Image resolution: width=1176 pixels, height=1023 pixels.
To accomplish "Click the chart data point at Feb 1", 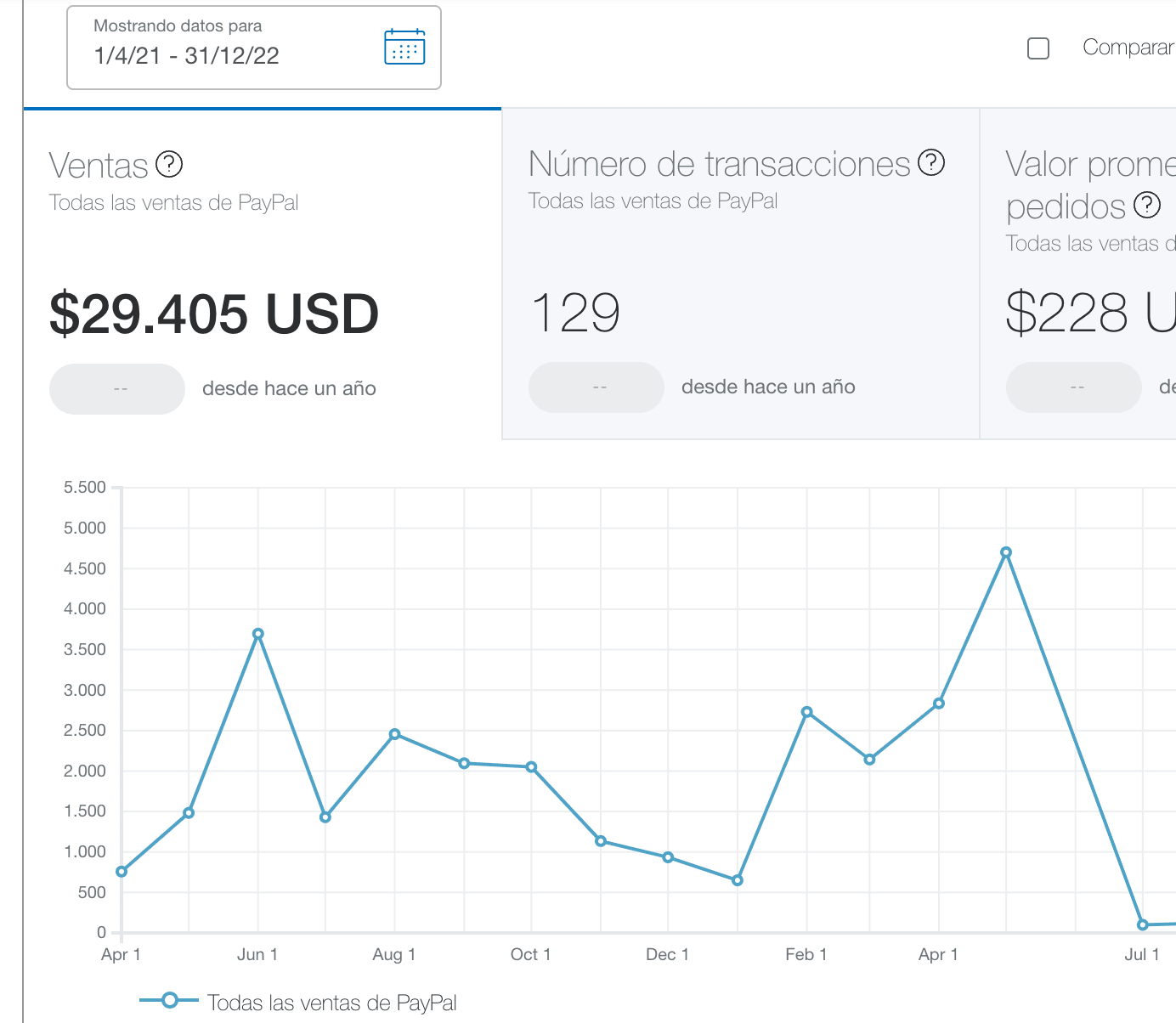I will 806,712.
